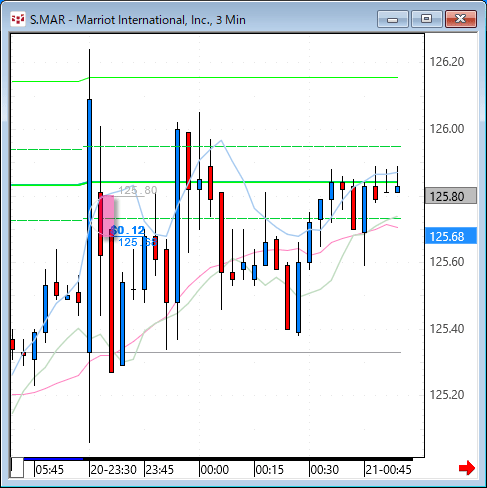Close the S.MAR chart window
The width and height of the screenshot is (487, 488).
[461, 19]
